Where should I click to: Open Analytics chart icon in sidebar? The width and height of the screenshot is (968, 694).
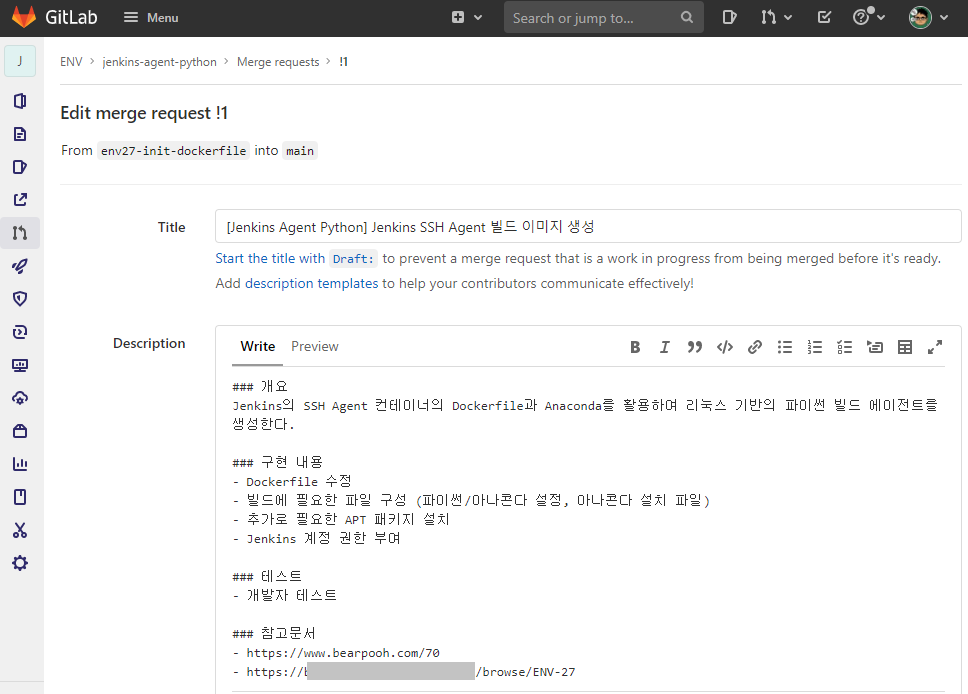pos(20,464)
